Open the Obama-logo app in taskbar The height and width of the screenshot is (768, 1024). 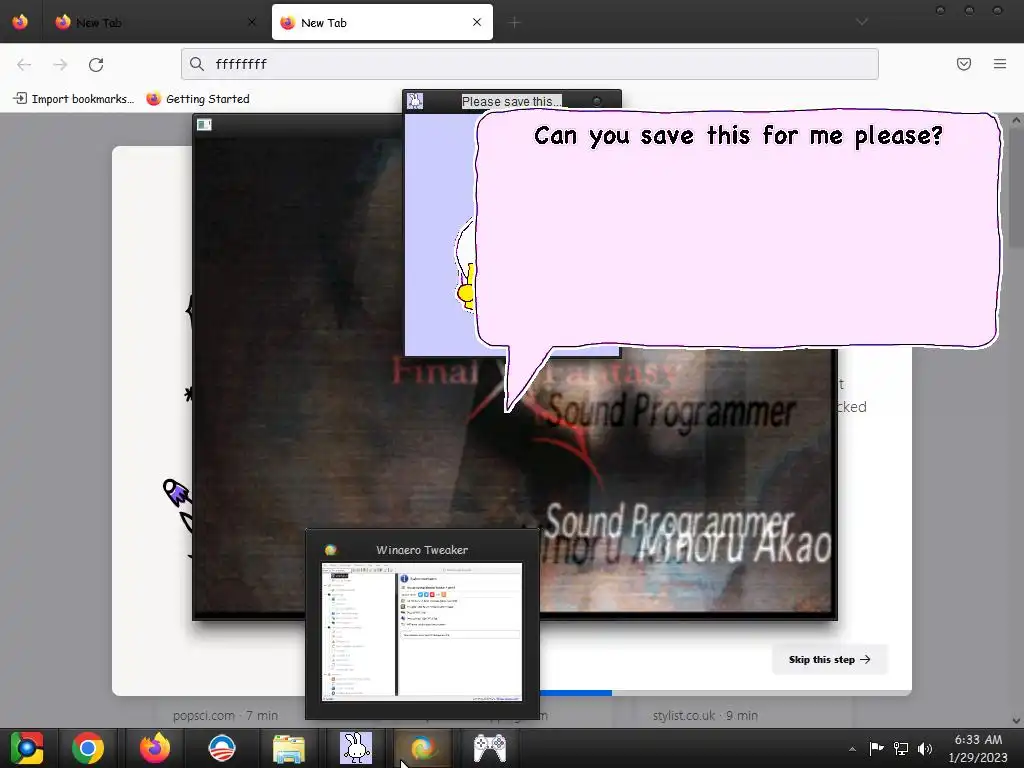click(221, 748)
